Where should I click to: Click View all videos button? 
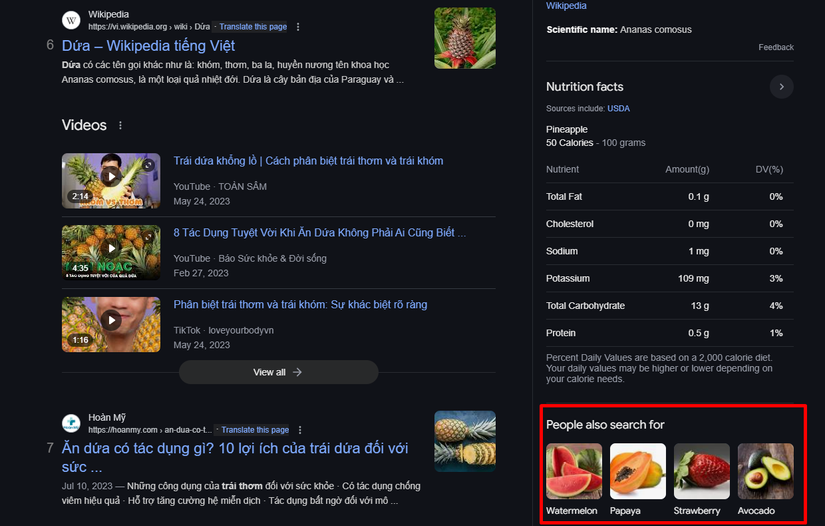[x=278, y=372]
